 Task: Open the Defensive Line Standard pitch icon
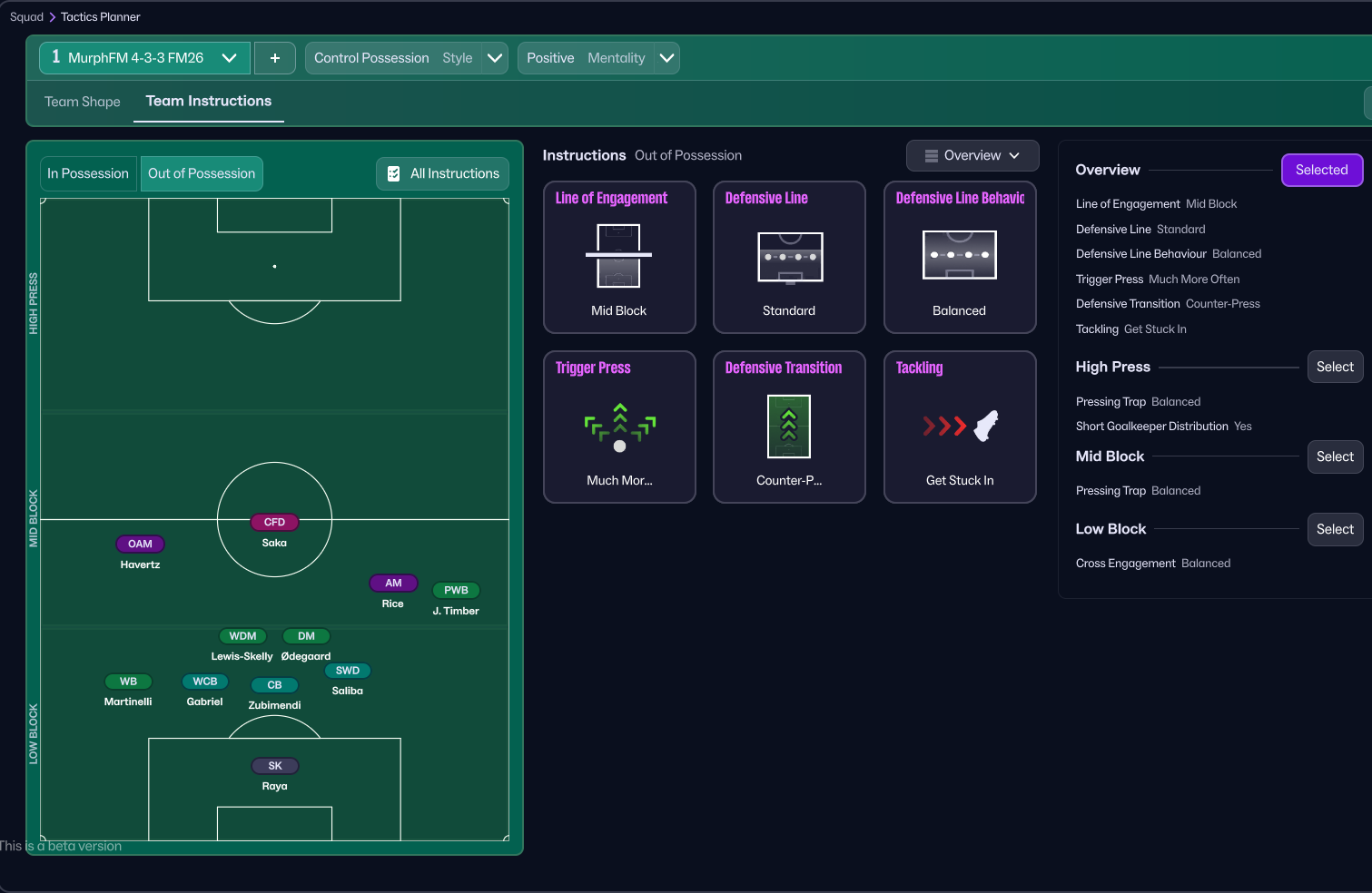789,257
